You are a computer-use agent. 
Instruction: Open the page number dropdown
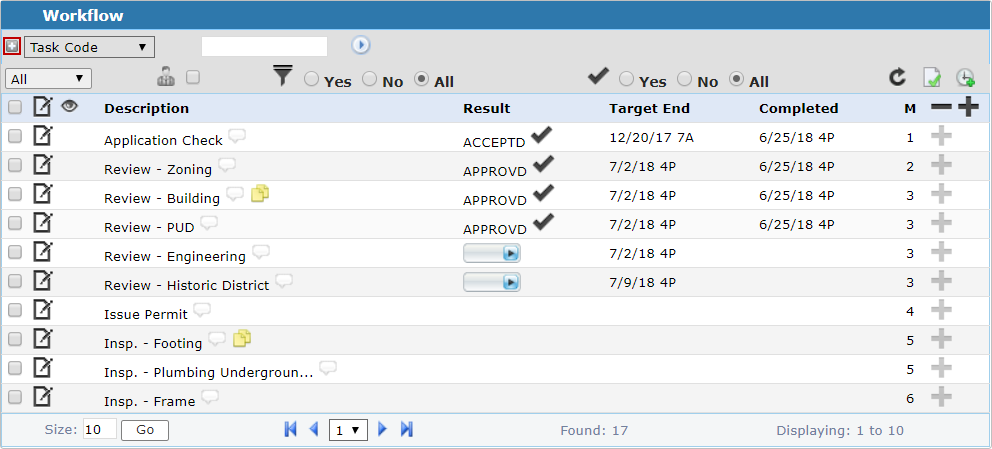[x=349, y=430]
